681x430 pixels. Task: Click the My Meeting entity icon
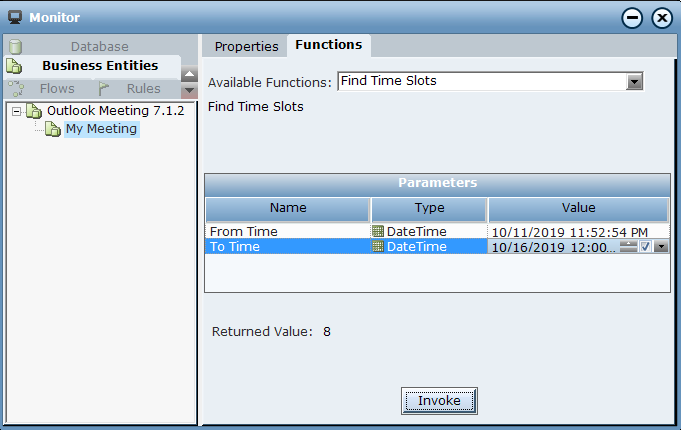click(53, 129)
